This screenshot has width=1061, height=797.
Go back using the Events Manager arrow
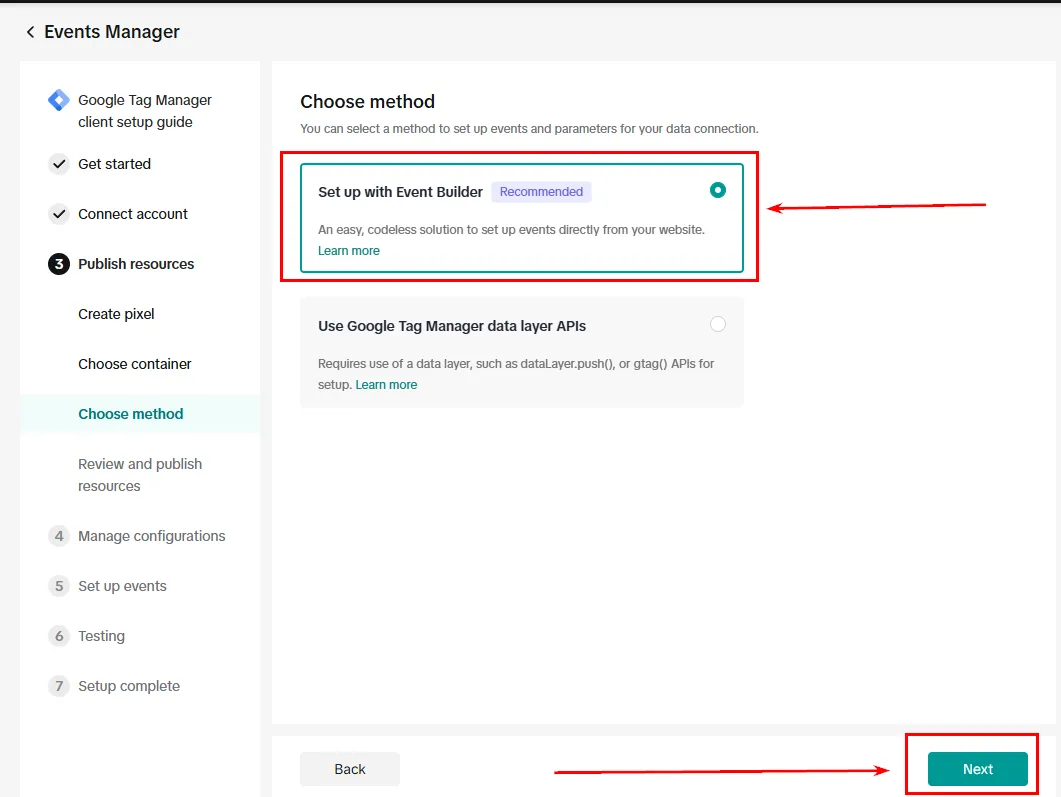(x=30, y=32)
